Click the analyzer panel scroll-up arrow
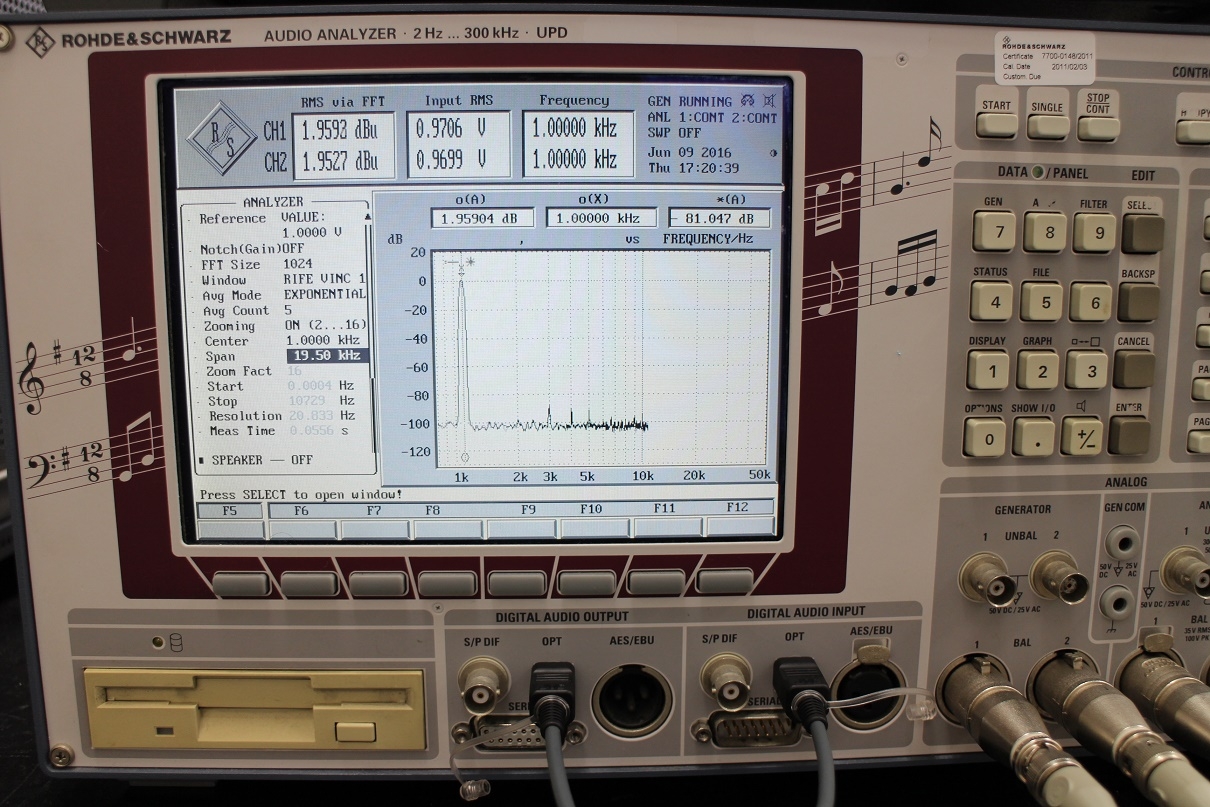Screen dimensions: 1210x807 (x=370, y=215)
